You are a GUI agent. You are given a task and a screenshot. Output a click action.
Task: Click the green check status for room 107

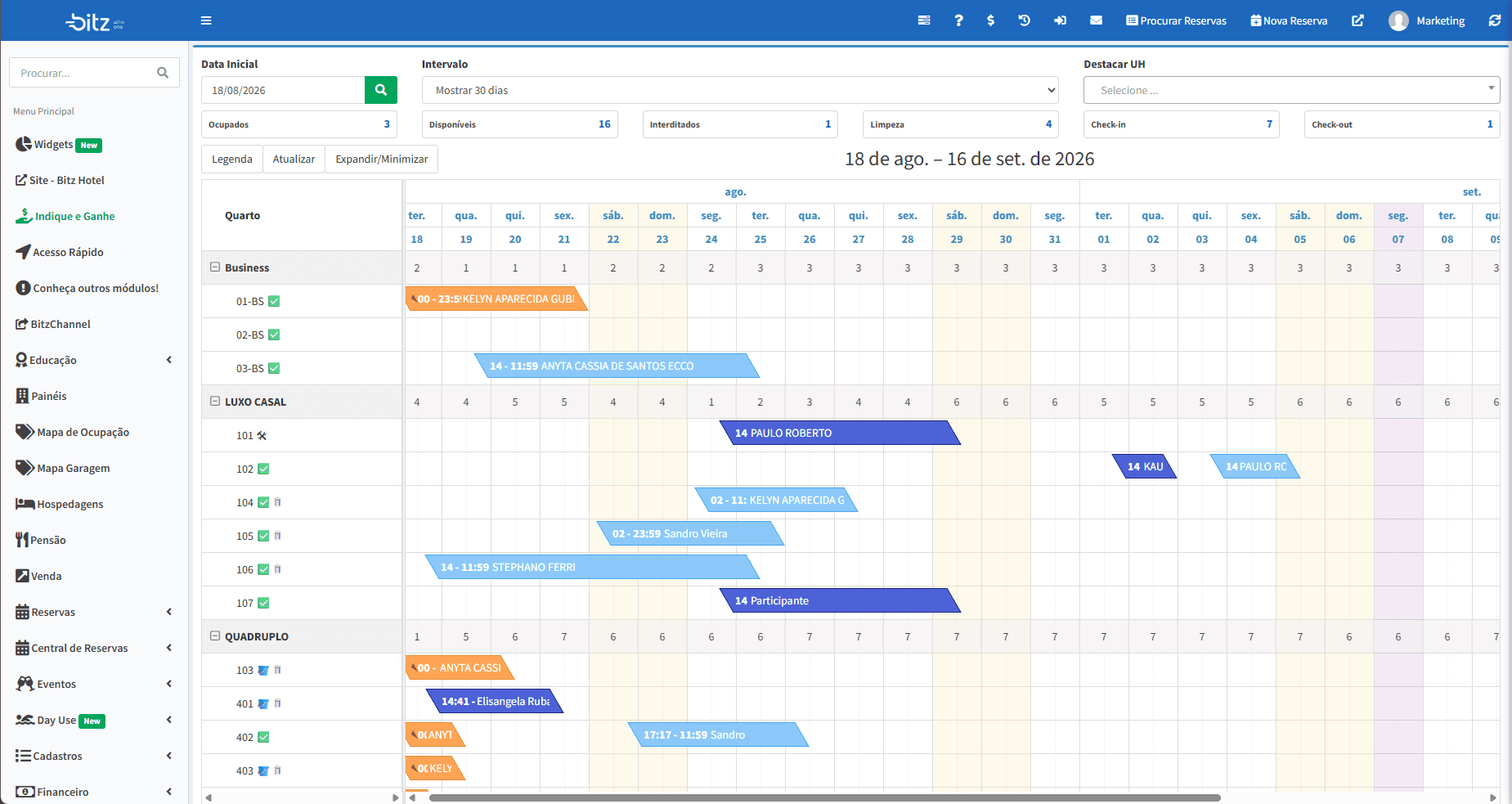(263, 603)
